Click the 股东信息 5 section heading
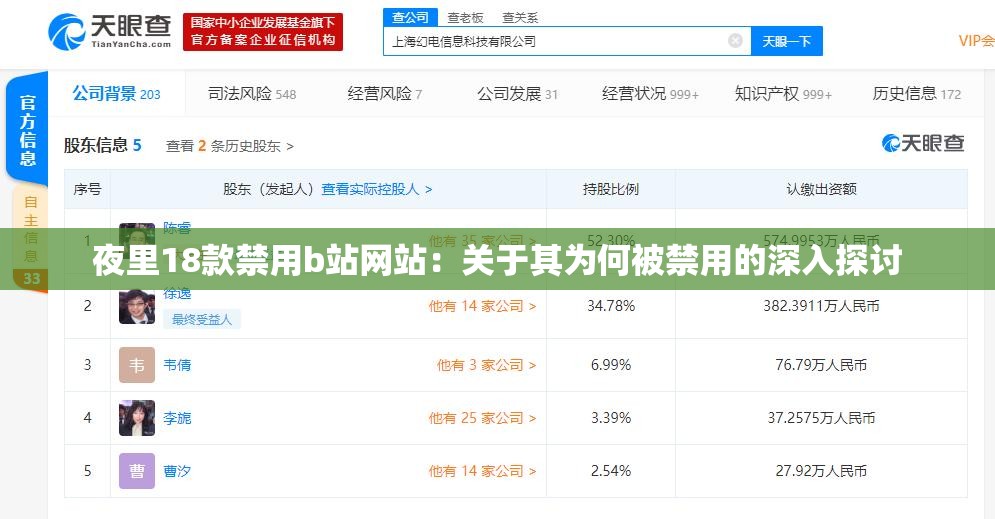 [x=102, y=145]
